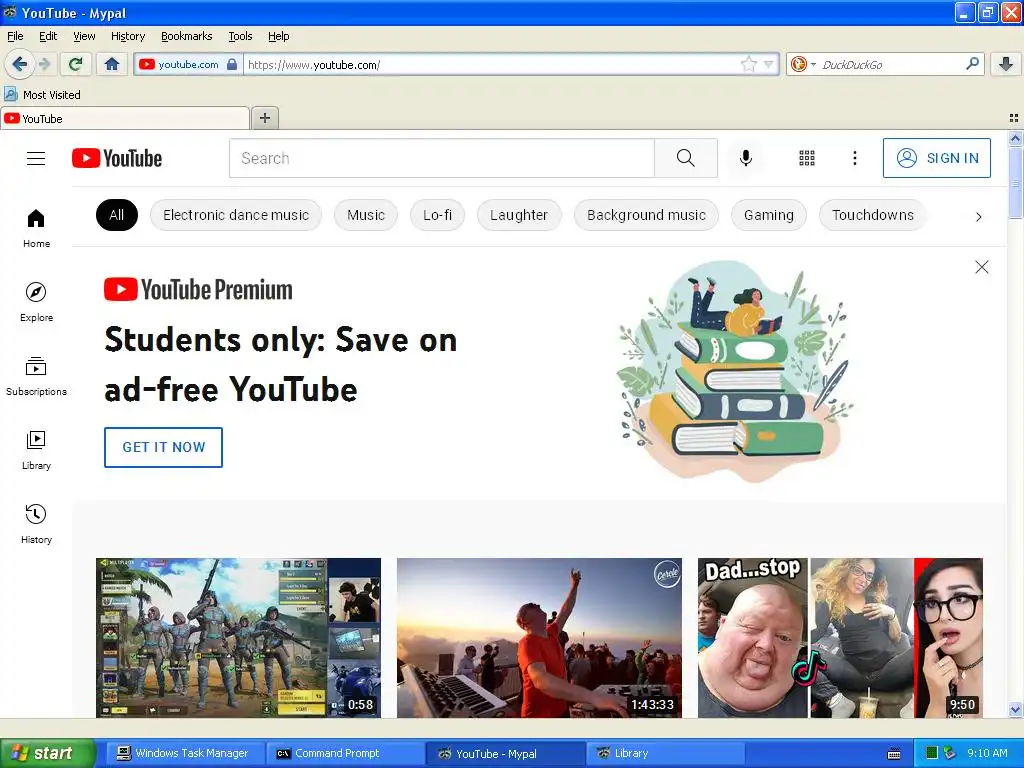The width and height of the screenshot is (1024, 768).
Task: Open Library in the YouTube sidebar
Action: point(36,451)
